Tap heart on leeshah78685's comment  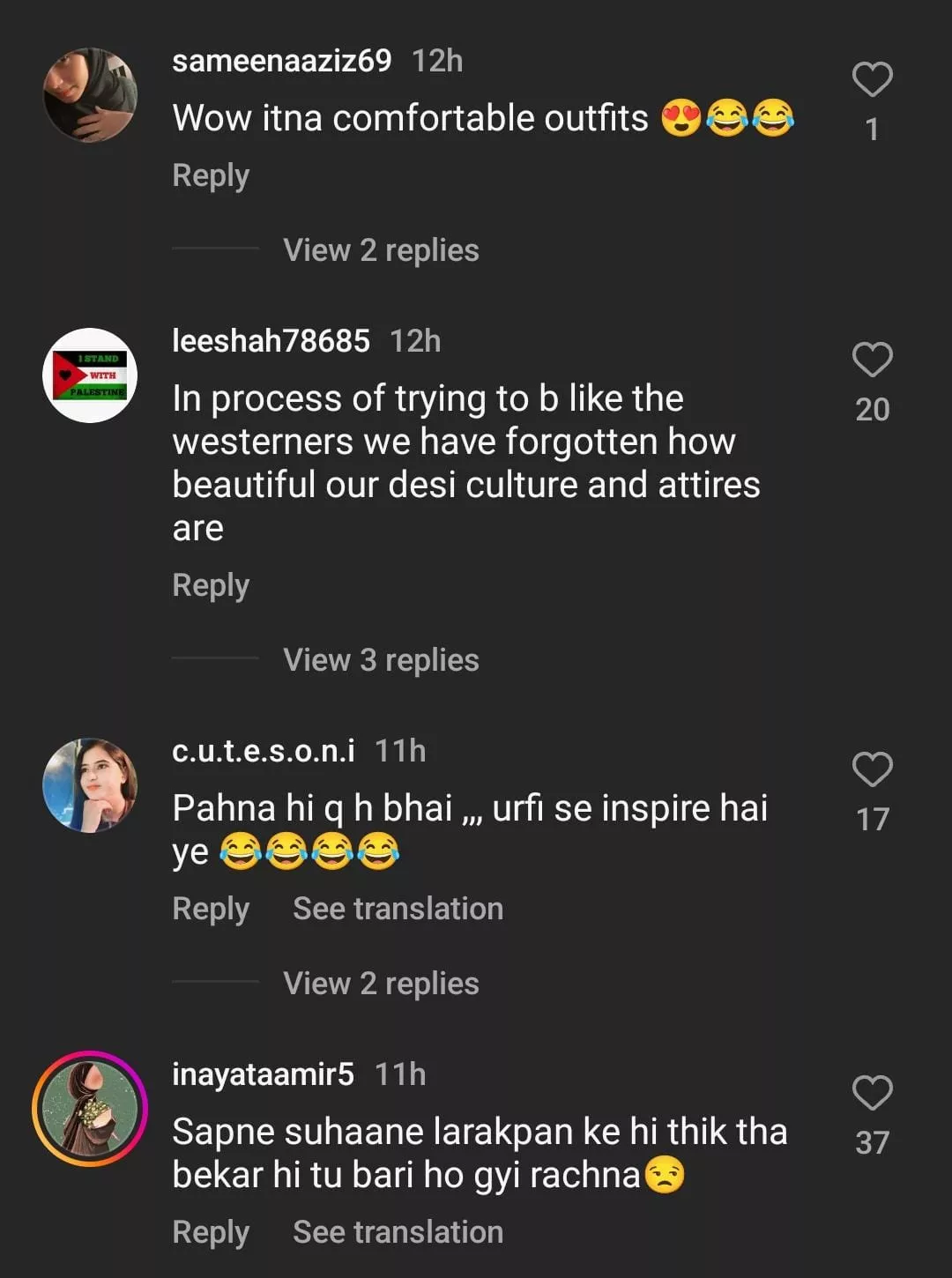coord(872,360)
